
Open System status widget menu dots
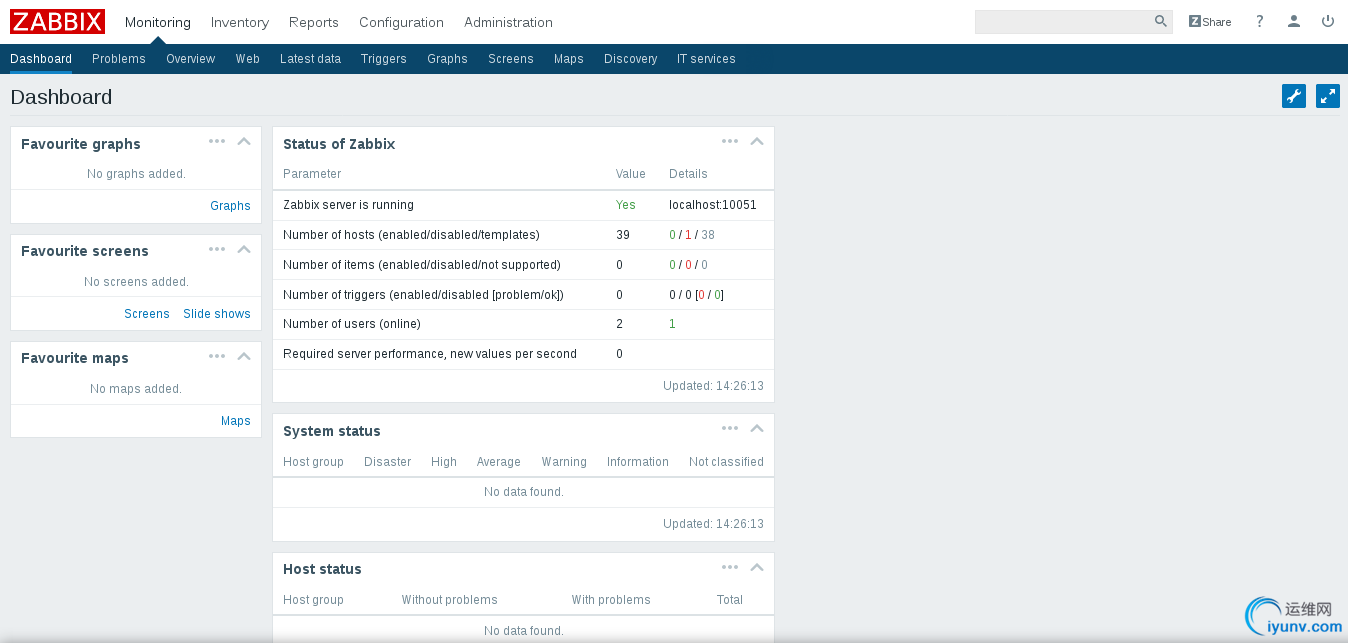tap(730, 428)
